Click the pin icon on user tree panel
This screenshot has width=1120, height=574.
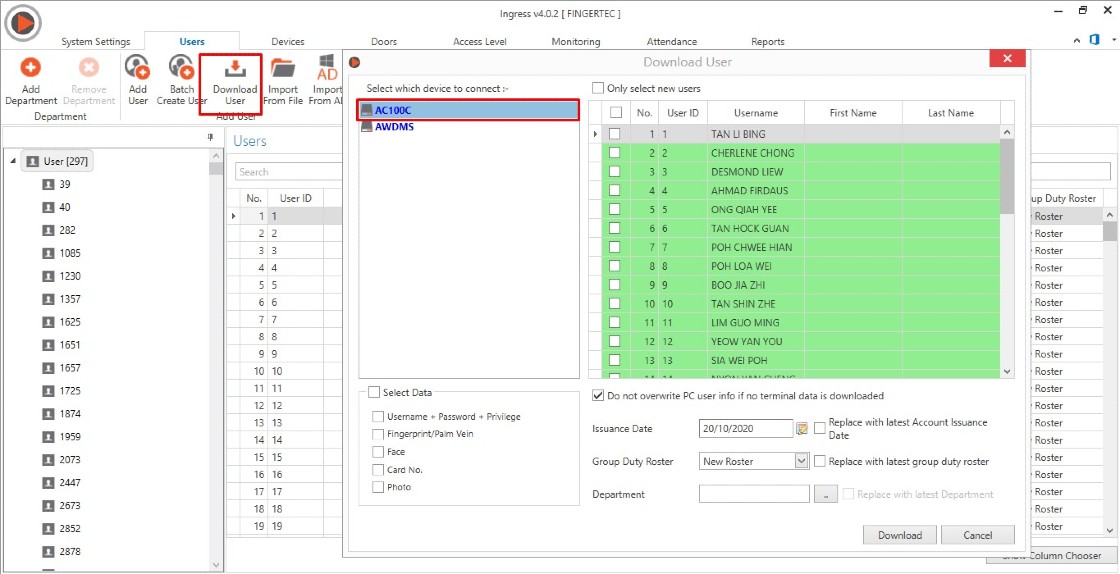(210, 138)
